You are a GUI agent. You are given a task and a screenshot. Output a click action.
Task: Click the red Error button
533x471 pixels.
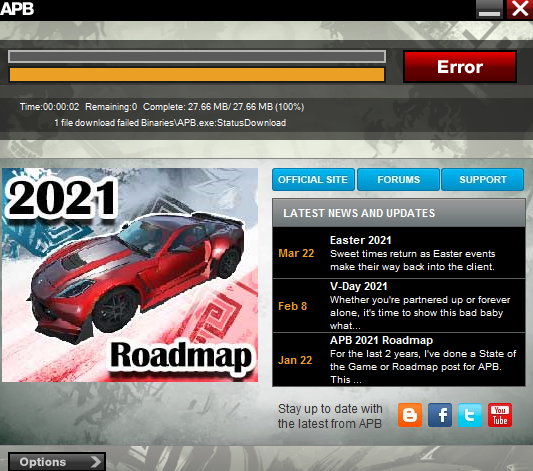(x=460, y=67)
